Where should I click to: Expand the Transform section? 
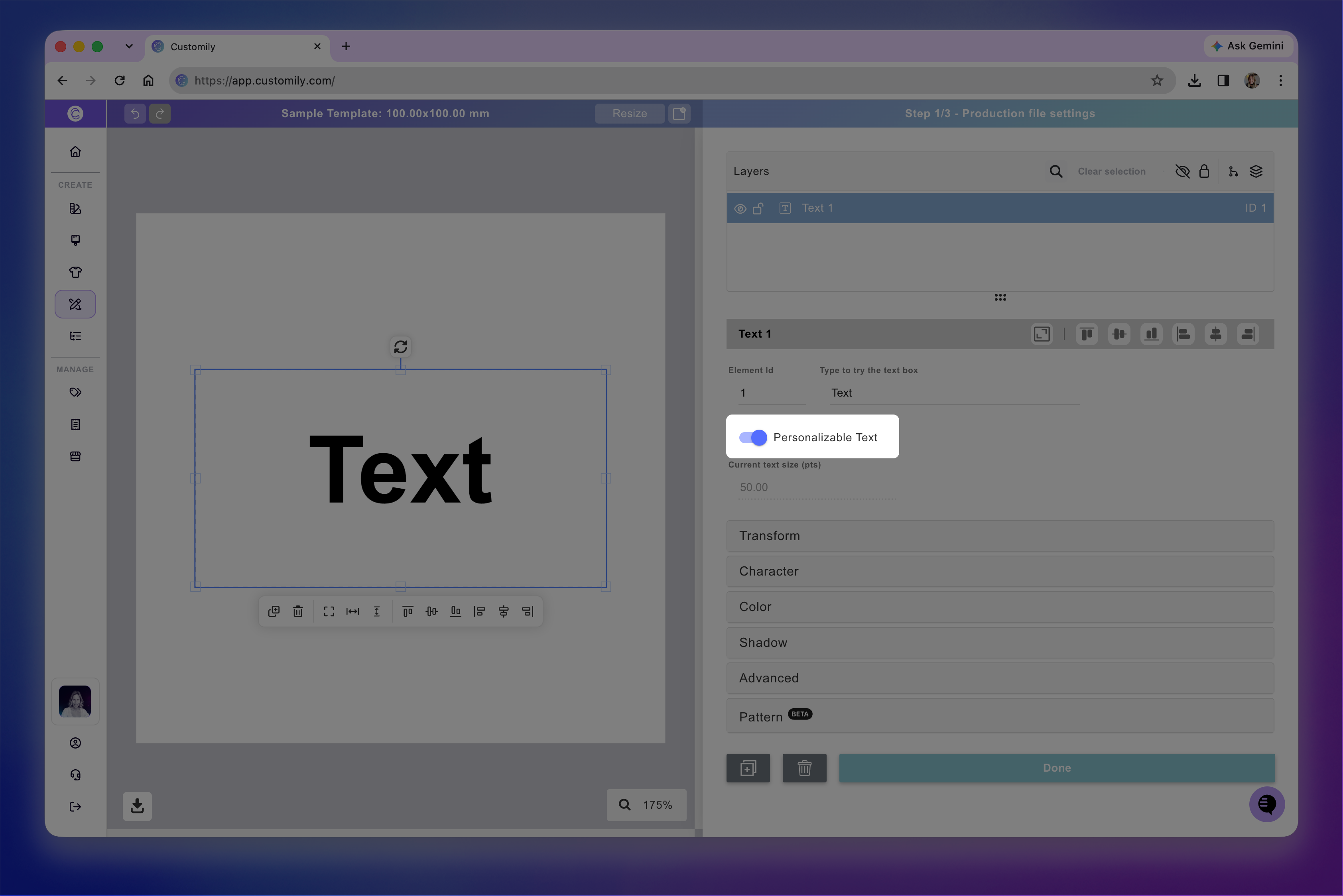999,536
